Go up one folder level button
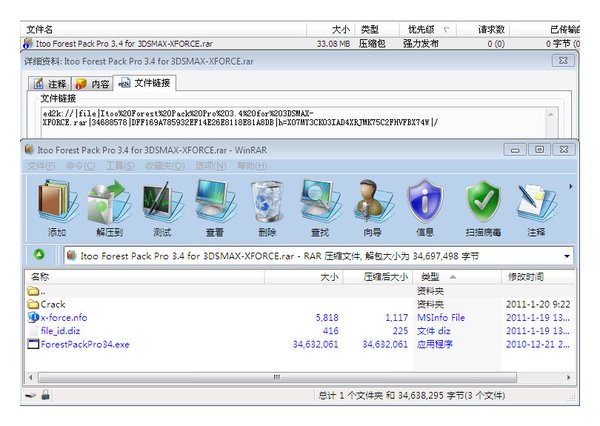 pos(39,255)
